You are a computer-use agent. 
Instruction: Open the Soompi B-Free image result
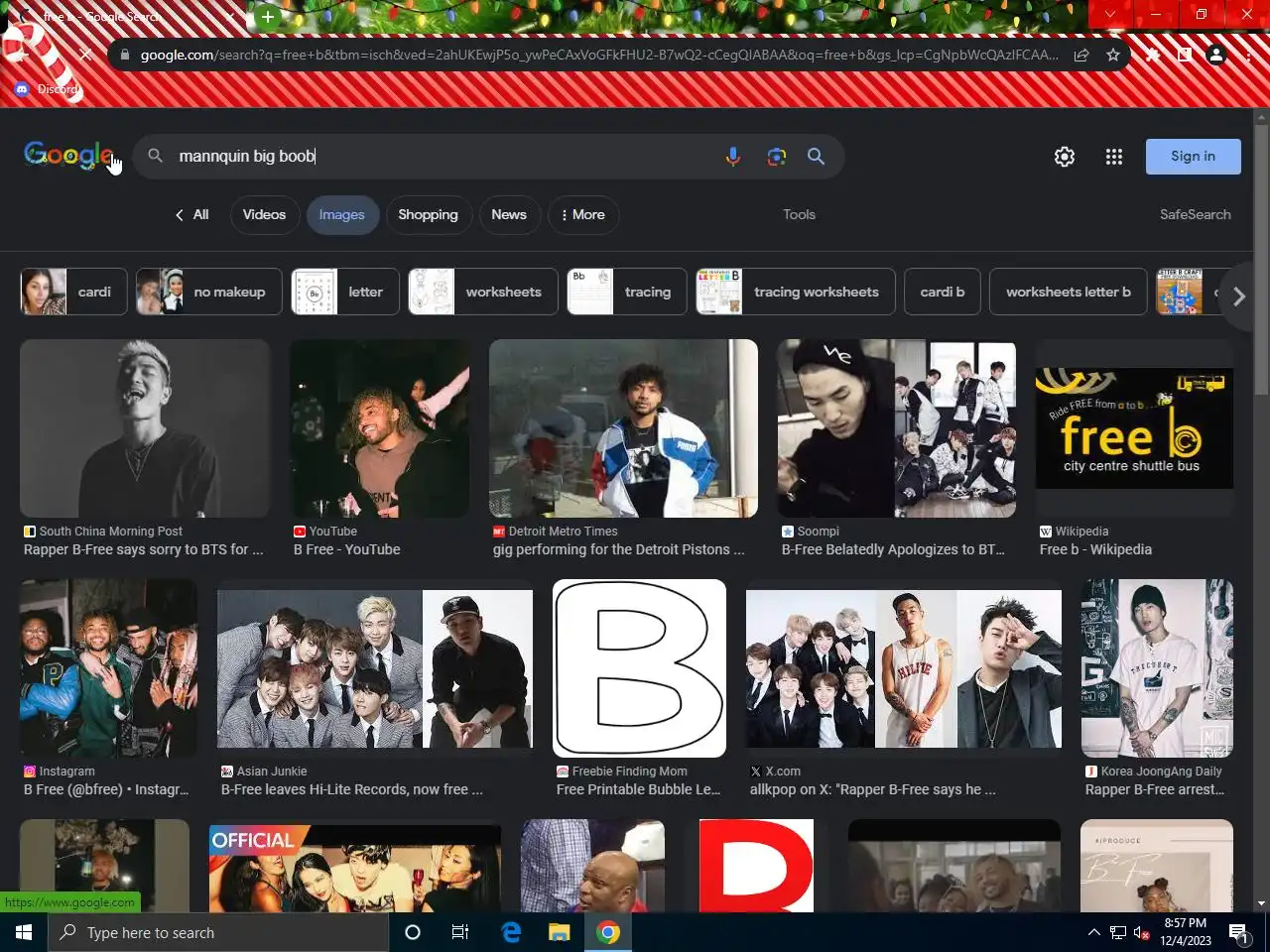coord(897,428)
